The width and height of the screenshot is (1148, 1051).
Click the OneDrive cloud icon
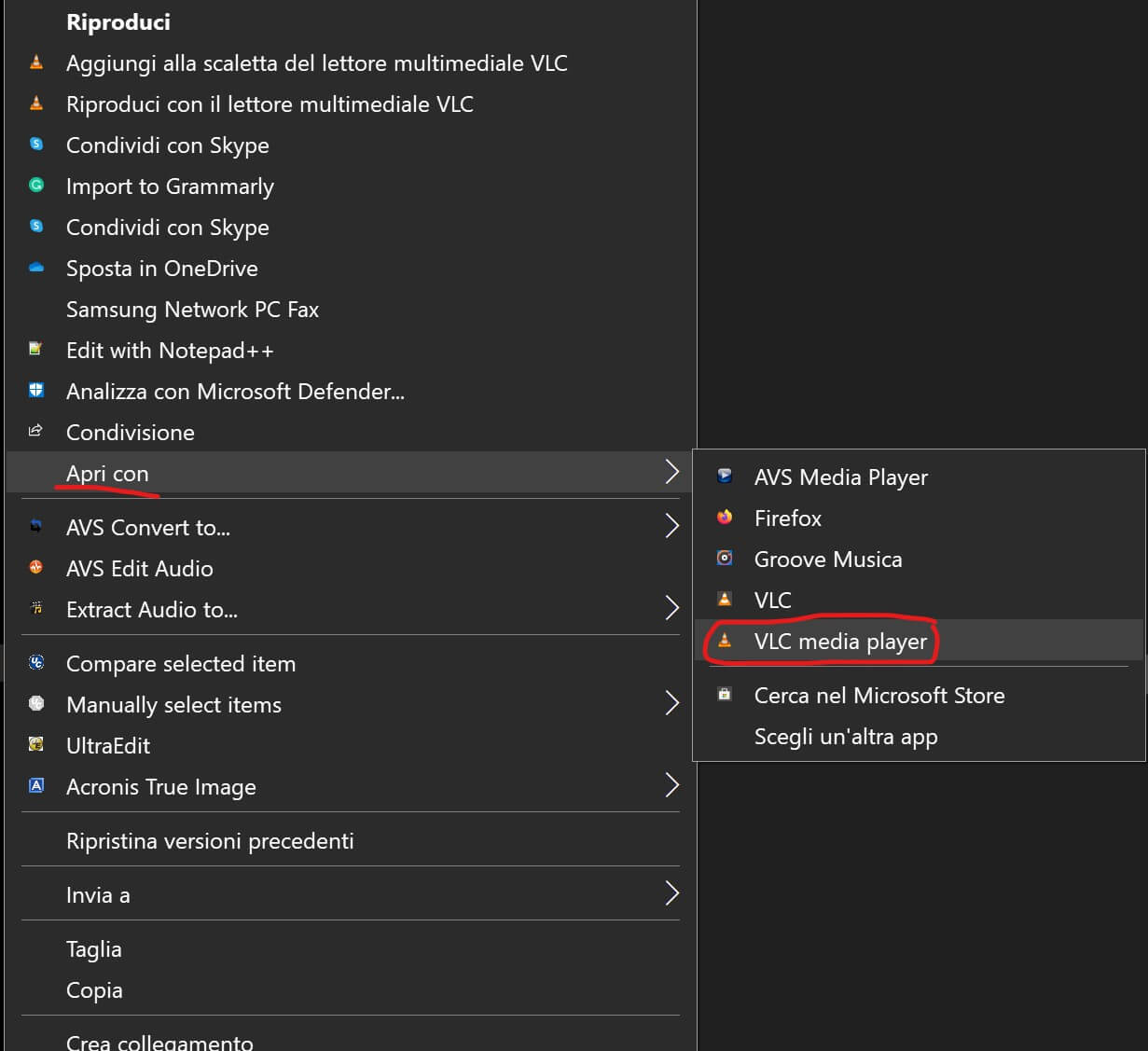[36, 268]
